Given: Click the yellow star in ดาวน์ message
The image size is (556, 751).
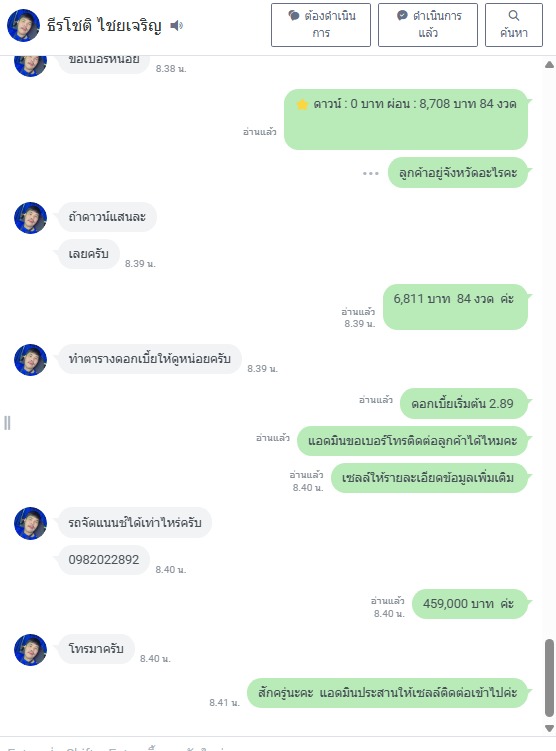Looking at the screenshot, I should [302, 104].
